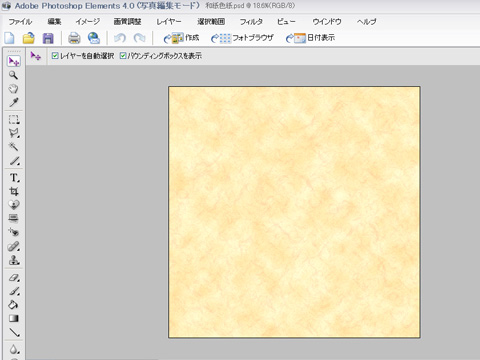This screenshot has height=360, width=480.
Task: Click the Save floppy disk icon
Action: point(48,38)
